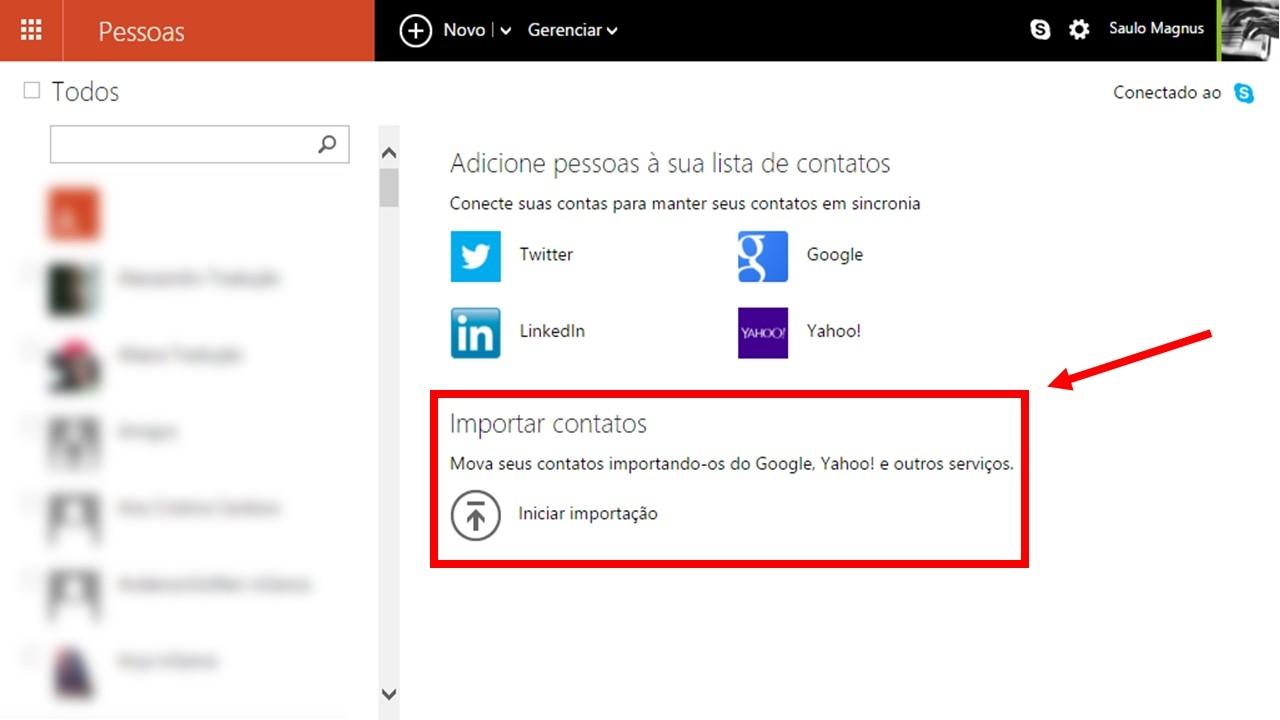Open the Skype icon in header
Screen dimensions: 1280x720
(1040, 30)
